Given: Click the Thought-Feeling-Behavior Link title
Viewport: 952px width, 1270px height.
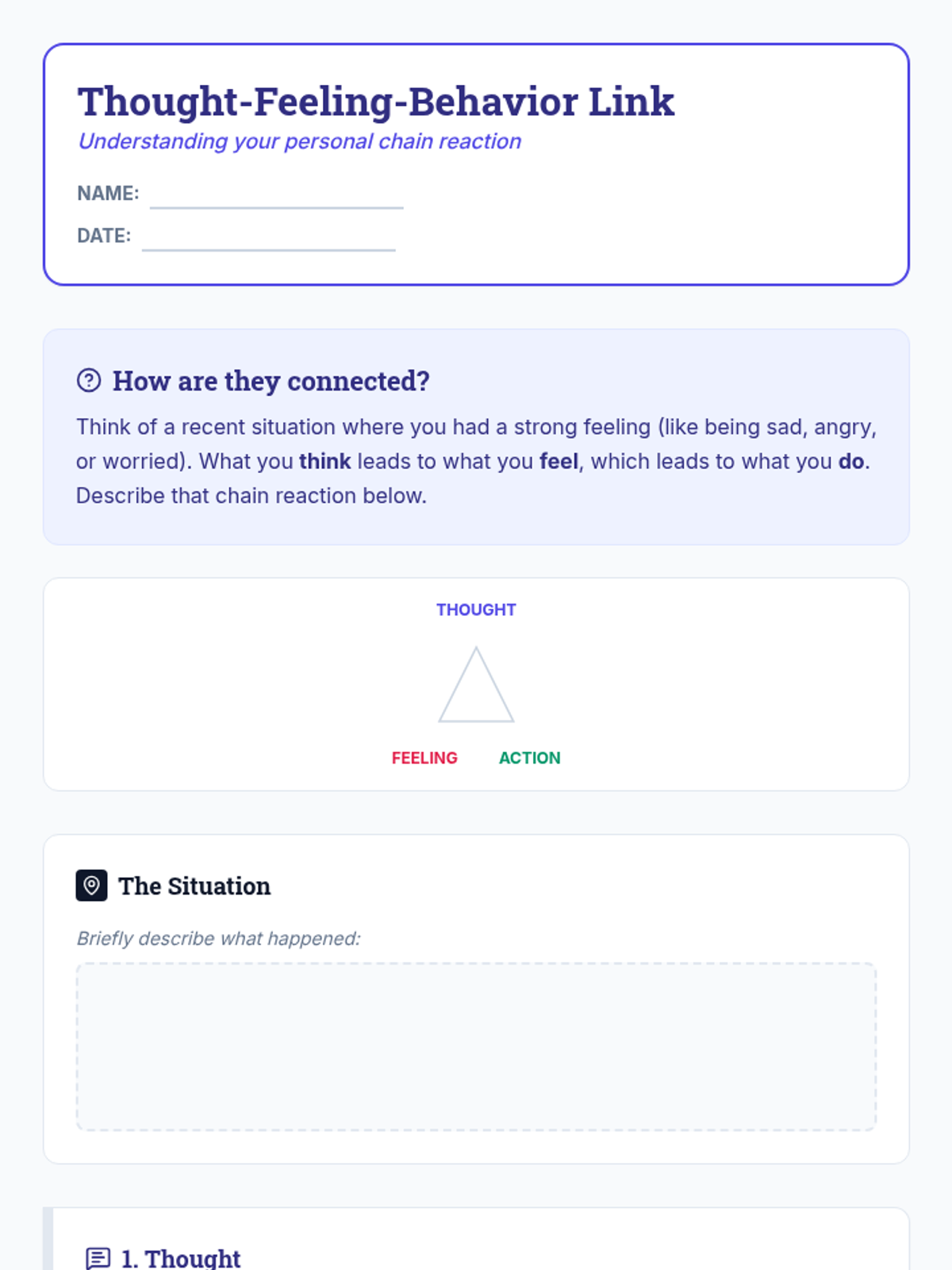Looking at the screenshot, I should point(375,102).
